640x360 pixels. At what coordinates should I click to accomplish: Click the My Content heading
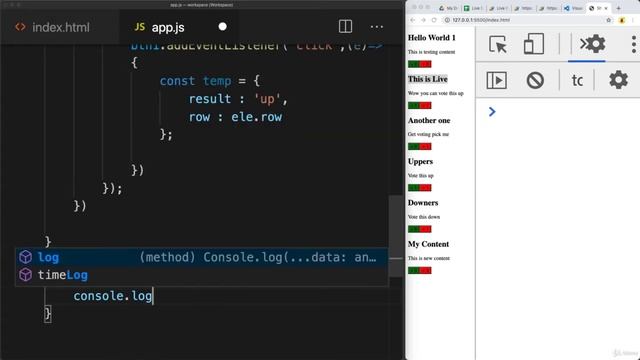[428, 244]
